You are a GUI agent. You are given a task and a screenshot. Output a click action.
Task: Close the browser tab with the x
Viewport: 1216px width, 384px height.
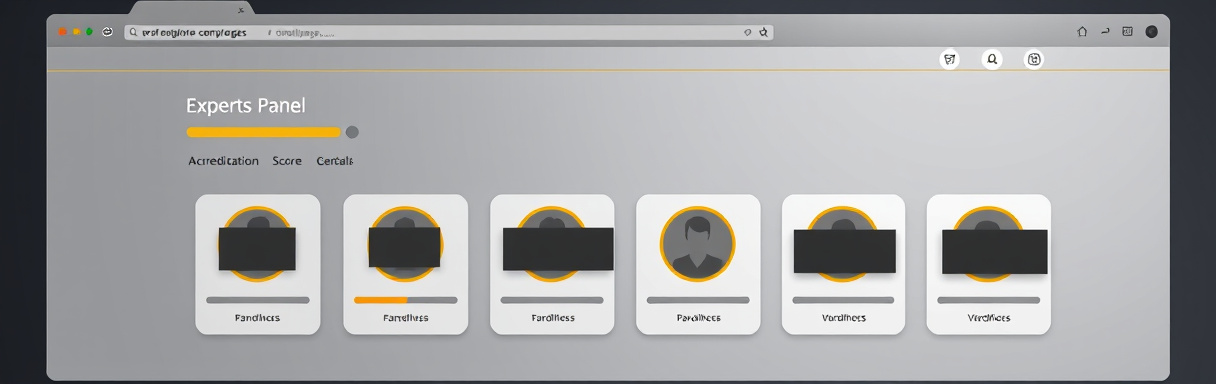[x=241, y=9]
